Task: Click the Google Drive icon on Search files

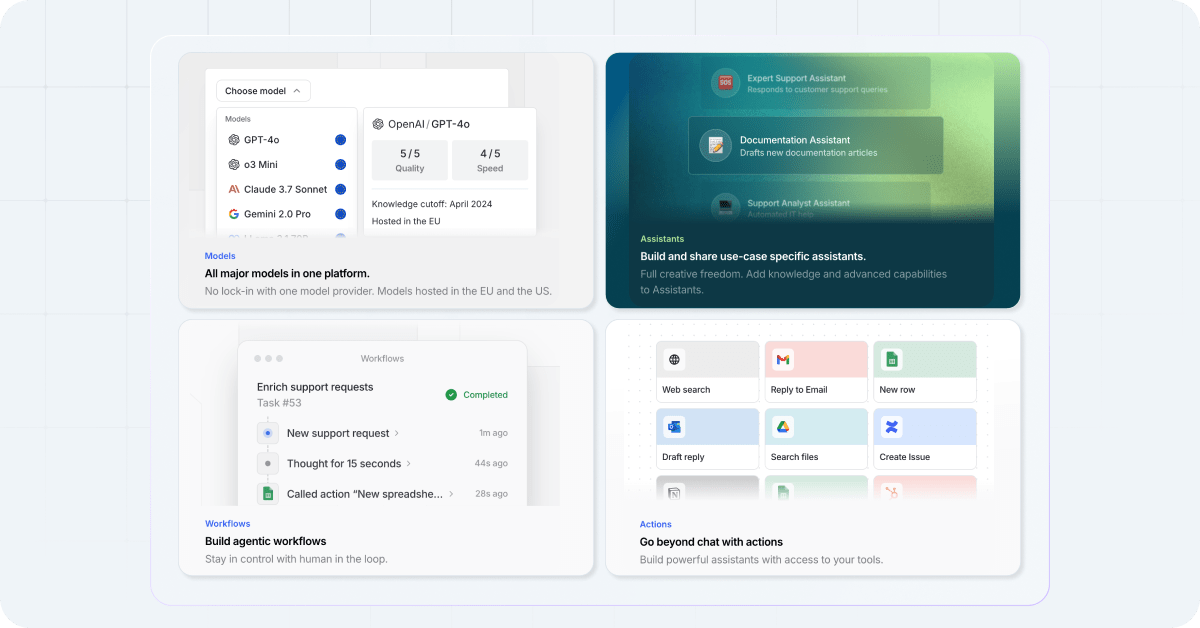Action: 785,427
